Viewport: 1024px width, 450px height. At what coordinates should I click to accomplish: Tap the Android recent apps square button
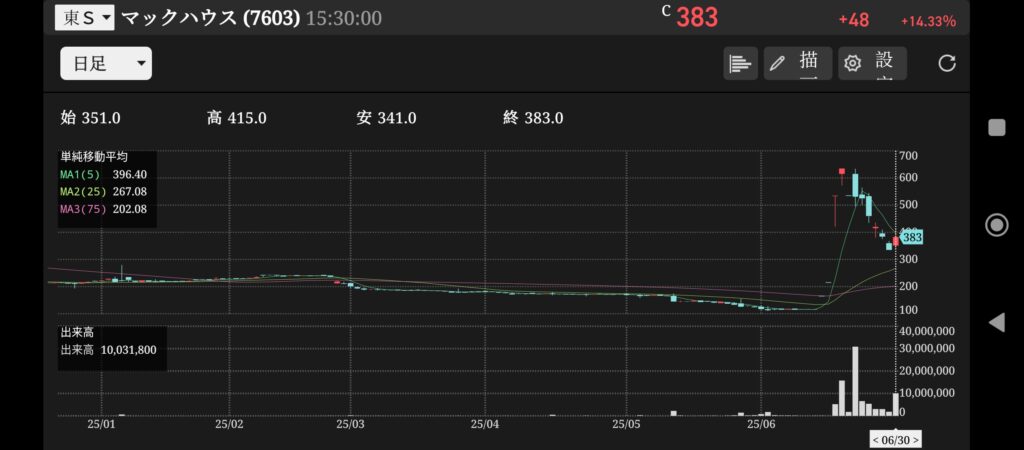pos(997,127)
